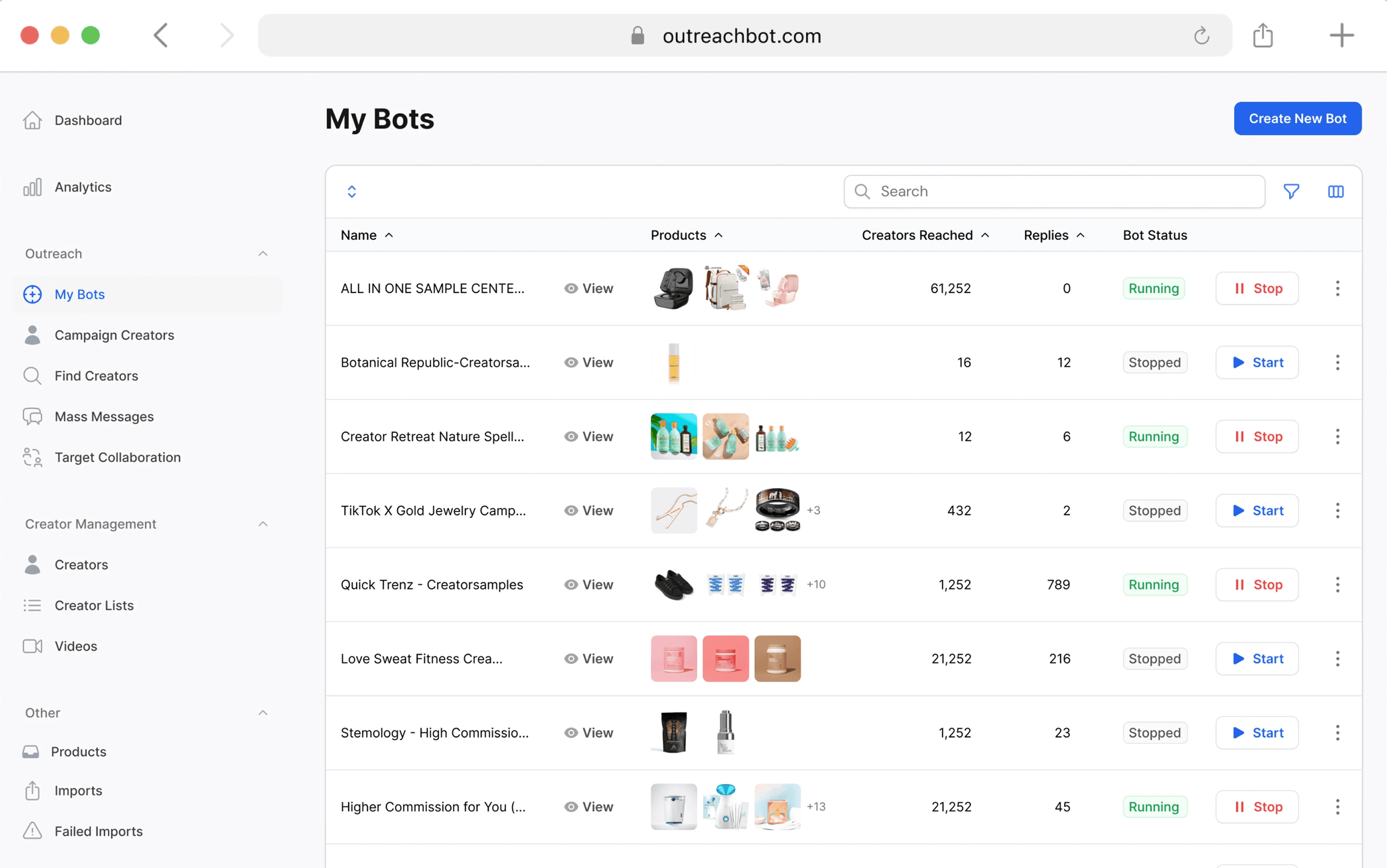Click the first product thumbnail of Creator Retreat
The width and height of the screenshot is (1387, 868).
[673, 436]
